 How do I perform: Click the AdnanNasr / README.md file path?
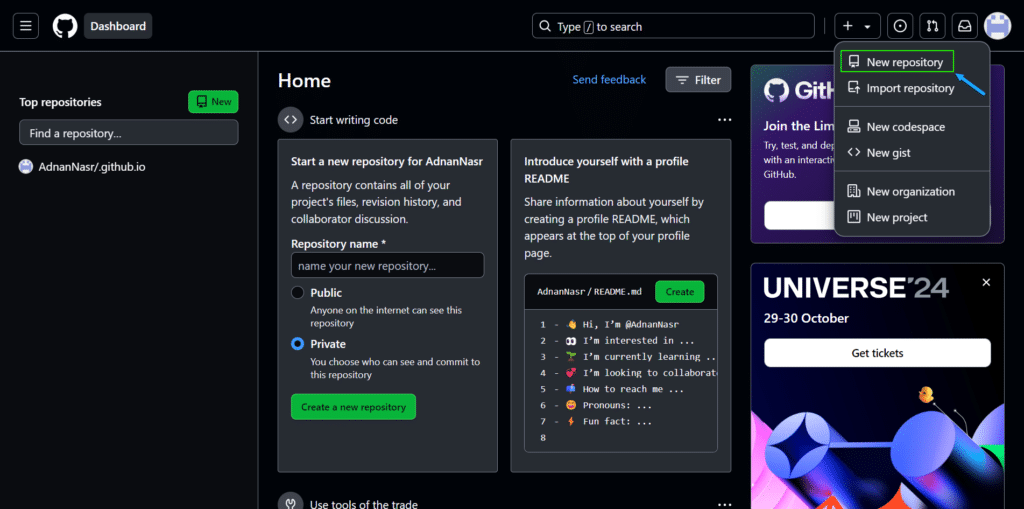coord(588,291)
